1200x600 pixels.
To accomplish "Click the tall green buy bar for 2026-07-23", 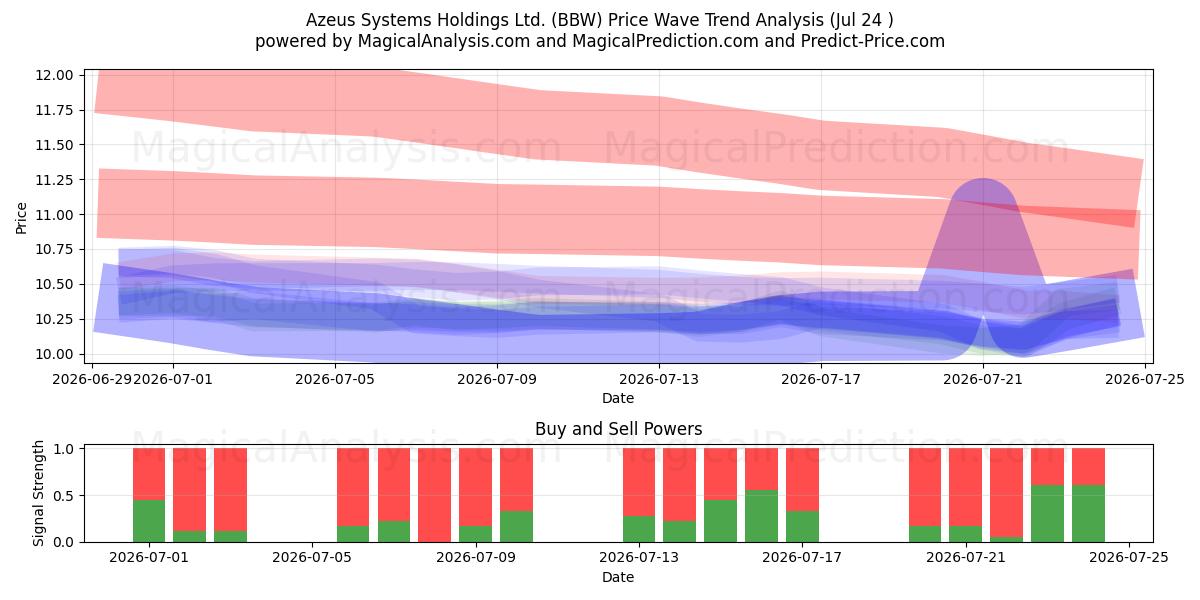I will pyautogui.click(x=1047, y=514).
